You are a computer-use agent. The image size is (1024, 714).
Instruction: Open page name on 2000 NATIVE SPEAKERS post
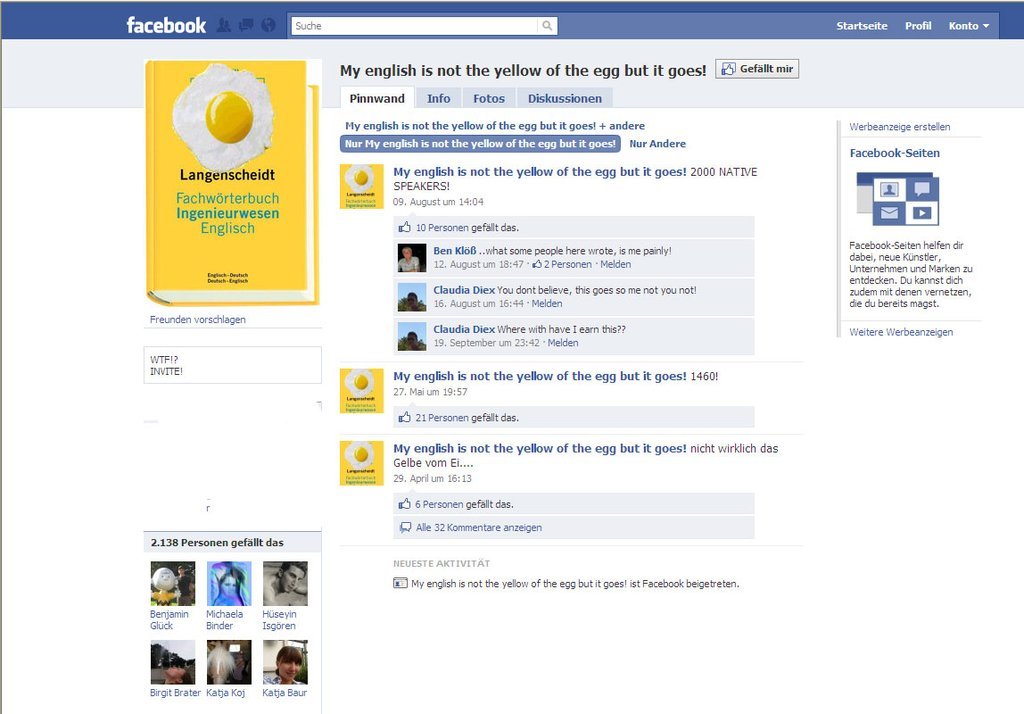[x=539, y=172]
